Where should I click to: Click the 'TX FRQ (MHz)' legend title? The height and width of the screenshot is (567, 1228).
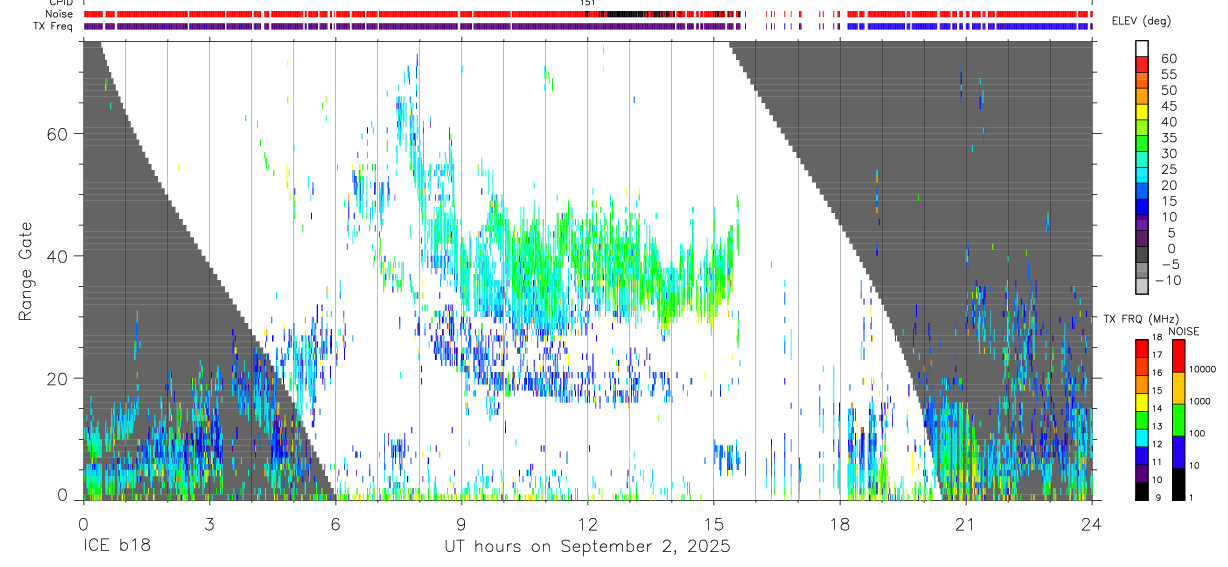pyautogui.click(x=1141, y=318)
